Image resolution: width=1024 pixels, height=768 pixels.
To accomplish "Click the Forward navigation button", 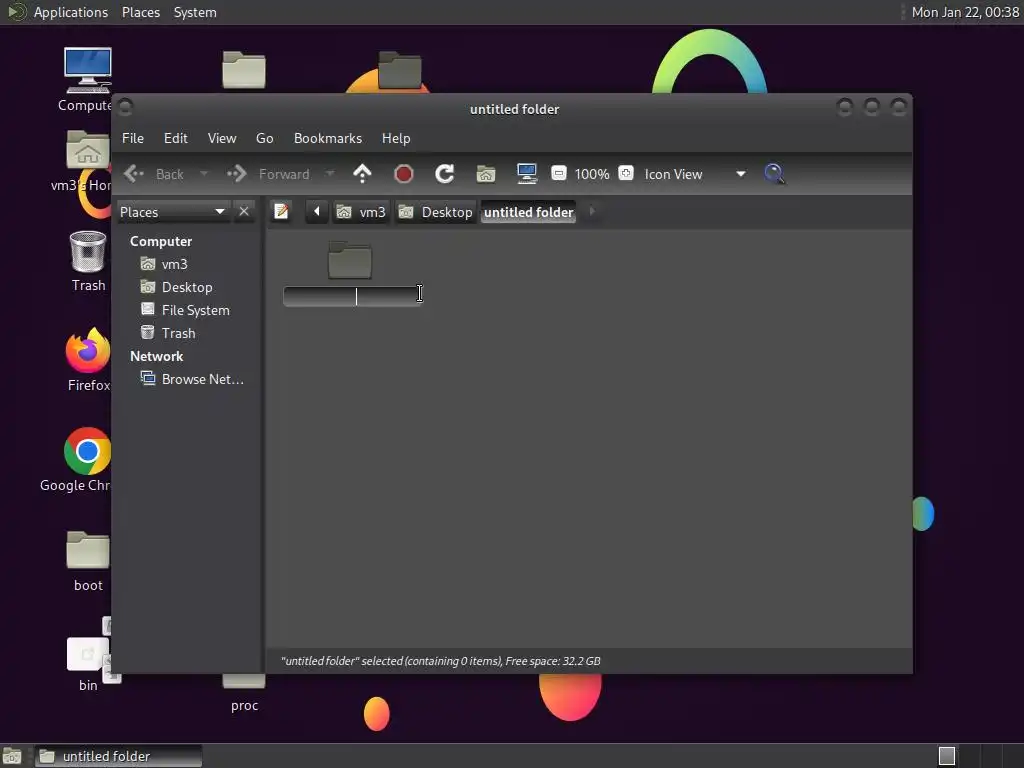I will 268,174.
